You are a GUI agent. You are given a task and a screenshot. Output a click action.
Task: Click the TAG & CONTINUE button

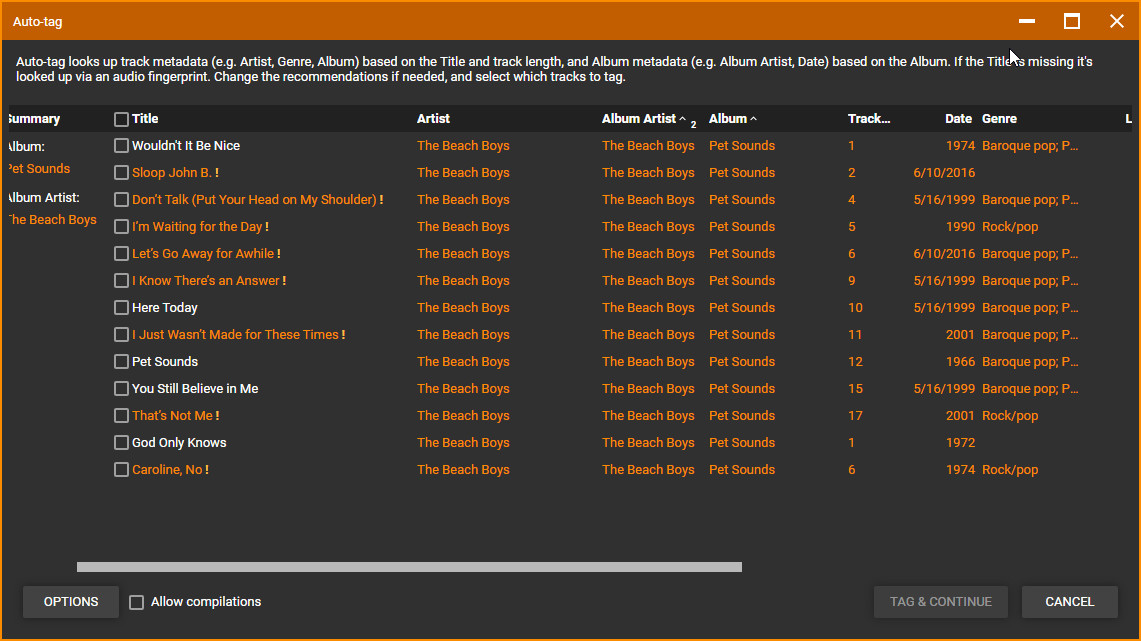940,602
